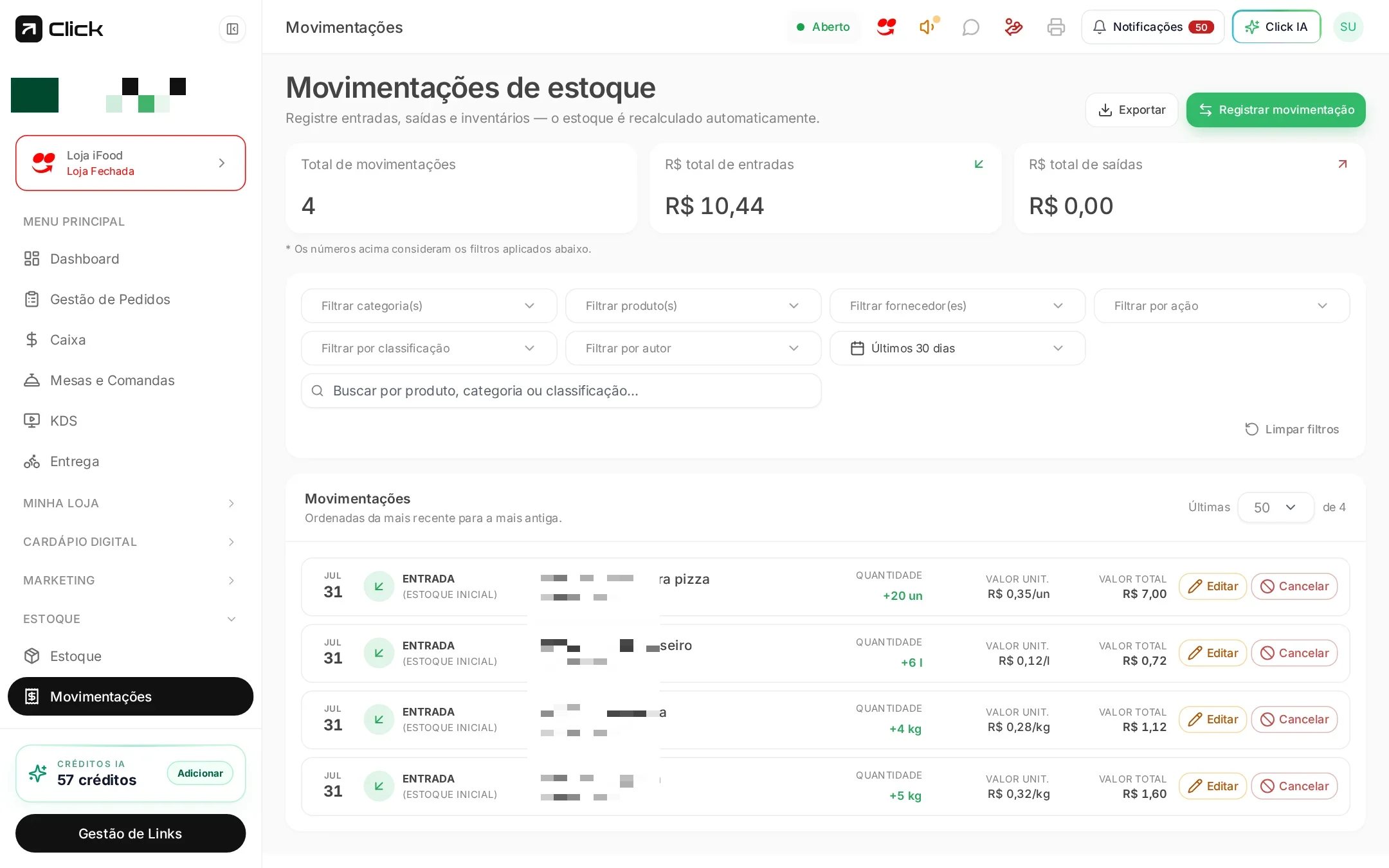Expand the MINHA LOJA section
Screen dimensions: 1389x868
(130, 503)
